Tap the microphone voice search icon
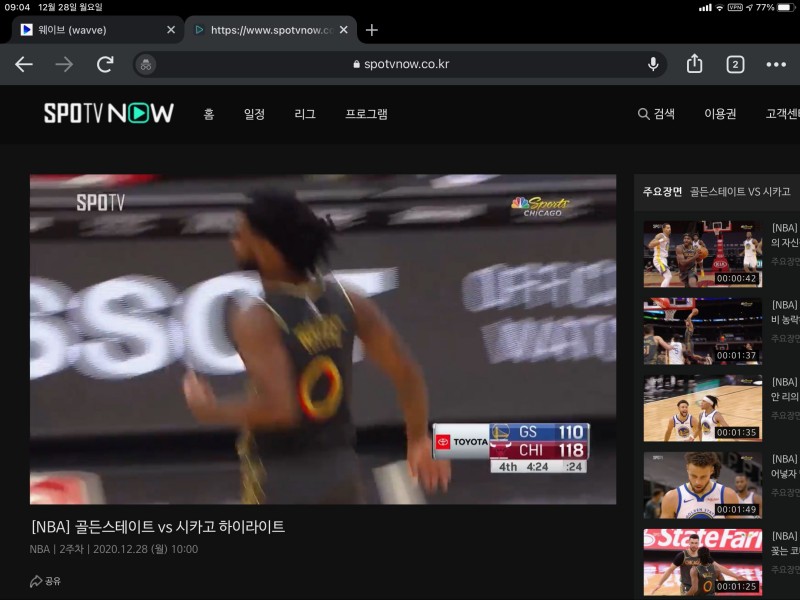Image resolution: width=800 pixels, height=600 pixels. [x=653, y=64]
